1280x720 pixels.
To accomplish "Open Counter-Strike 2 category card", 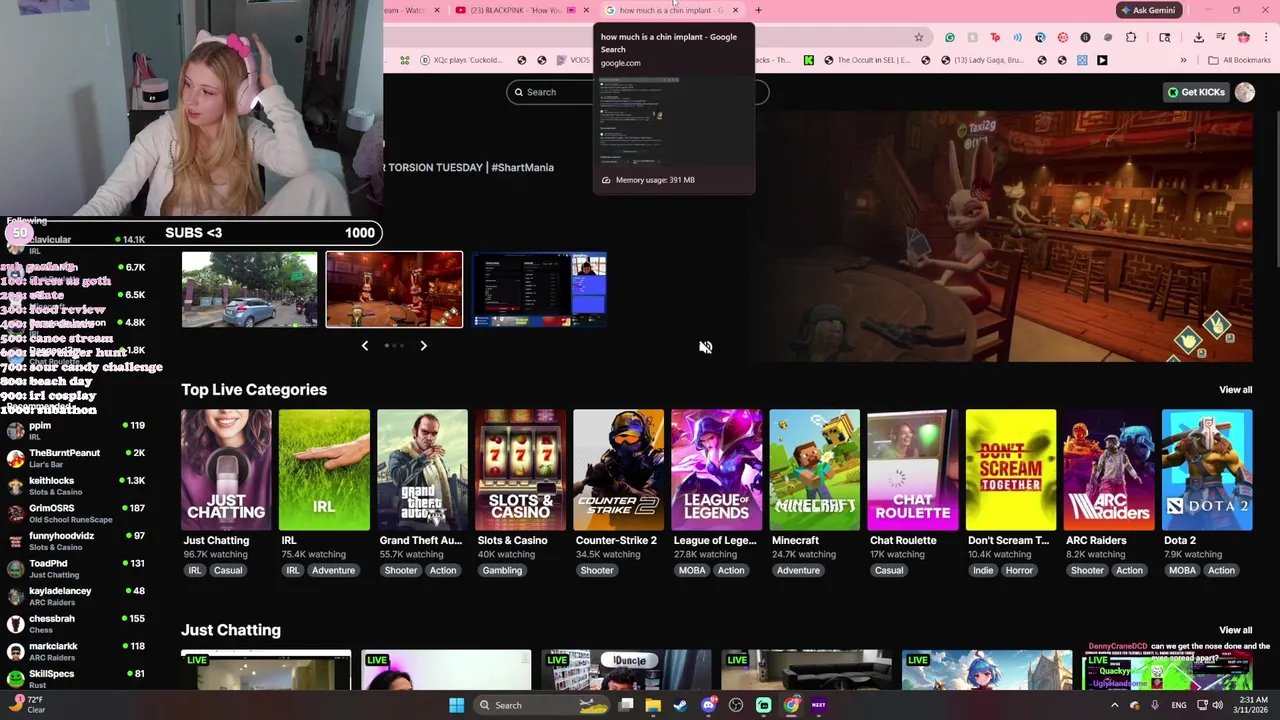I will click(x=618, y=470).
